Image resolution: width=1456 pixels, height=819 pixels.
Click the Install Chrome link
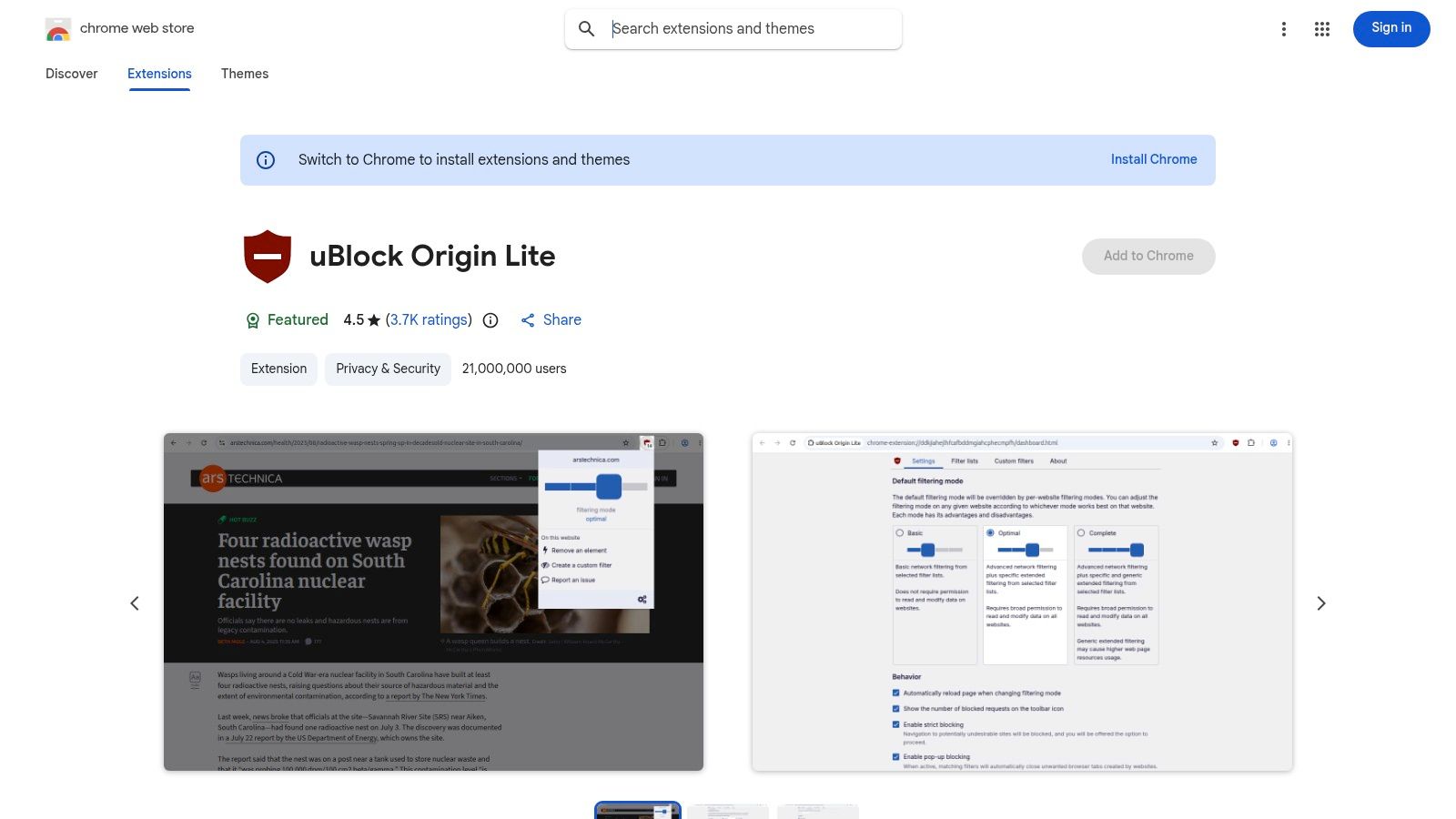click(1154, 159)
